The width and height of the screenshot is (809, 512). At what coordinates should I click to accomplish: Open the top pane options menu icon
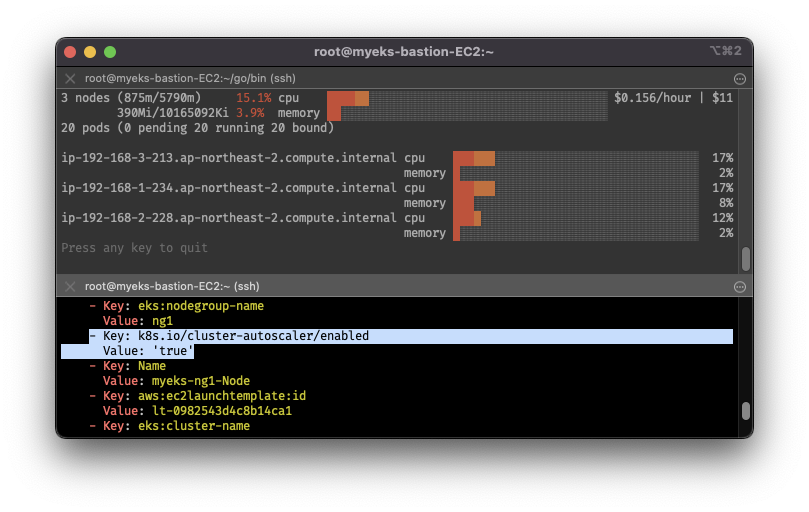tap(739, 79)
